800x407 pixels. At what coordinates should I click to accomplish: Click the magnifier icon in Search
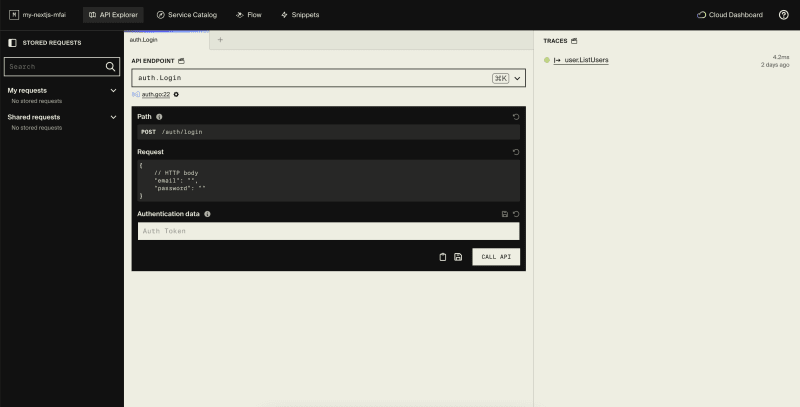110,66
